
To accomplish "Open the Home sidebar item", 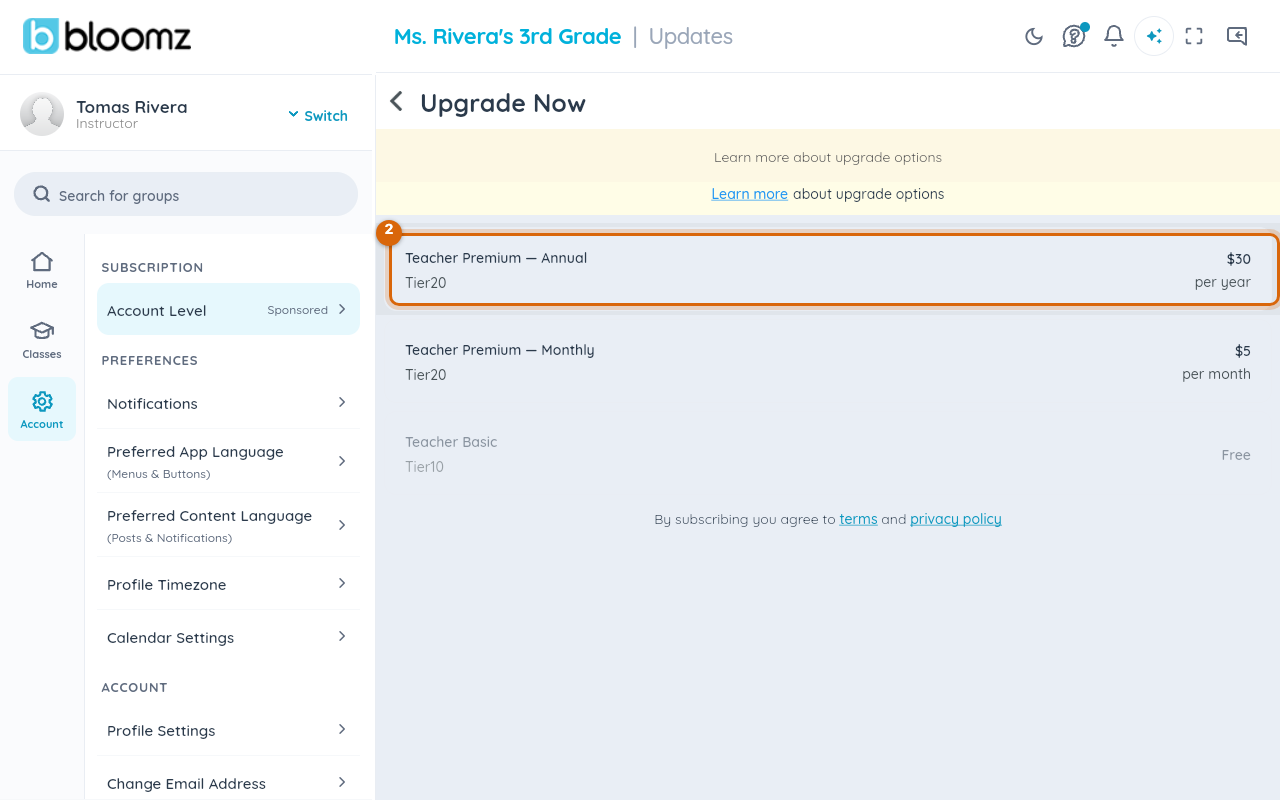I will tap(42, 270).
